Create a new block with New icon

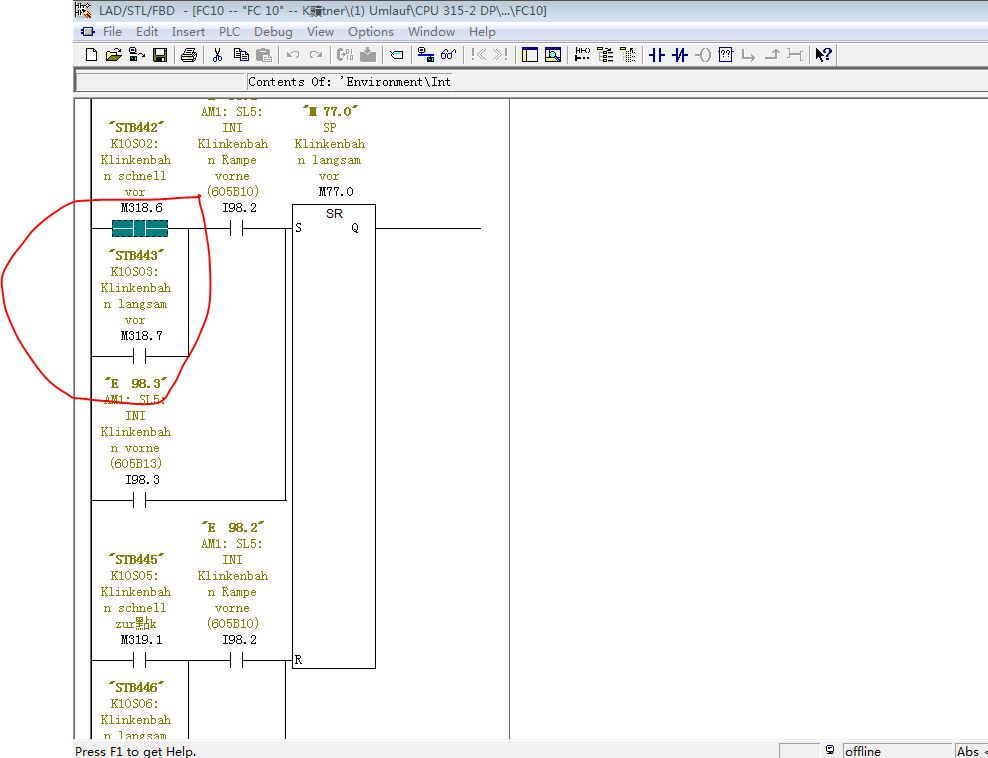click(91, 55)
